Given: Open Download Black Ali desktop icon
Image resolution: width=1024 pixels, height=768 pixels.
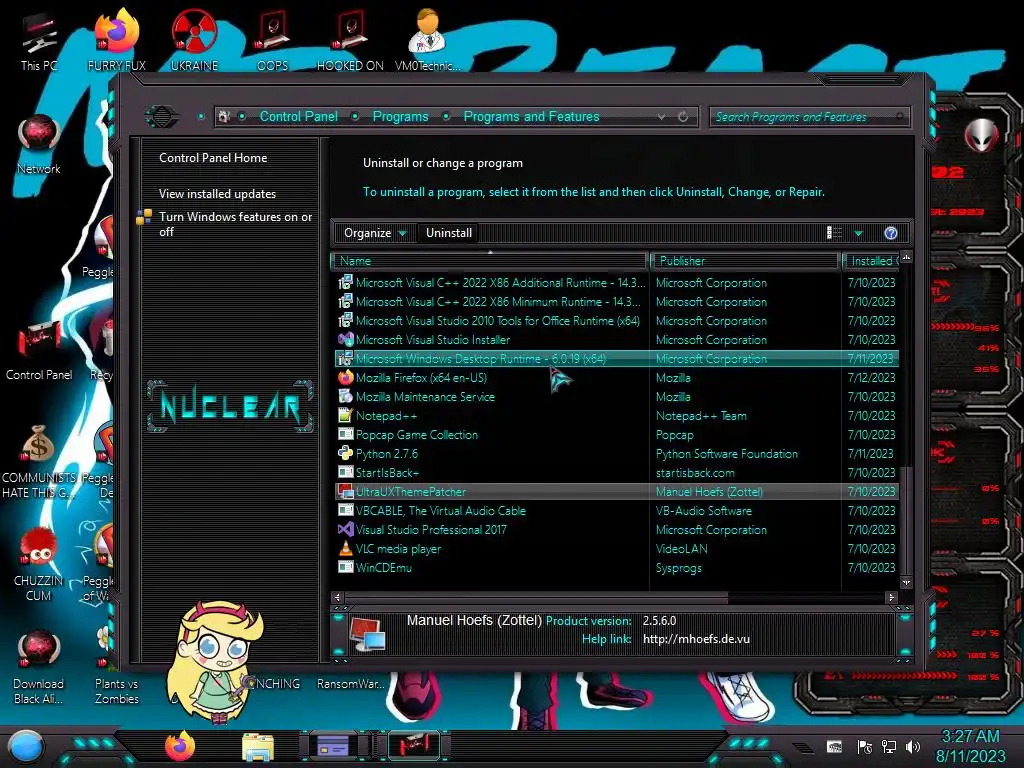Looking at the screenshot, I should (39, 667).
